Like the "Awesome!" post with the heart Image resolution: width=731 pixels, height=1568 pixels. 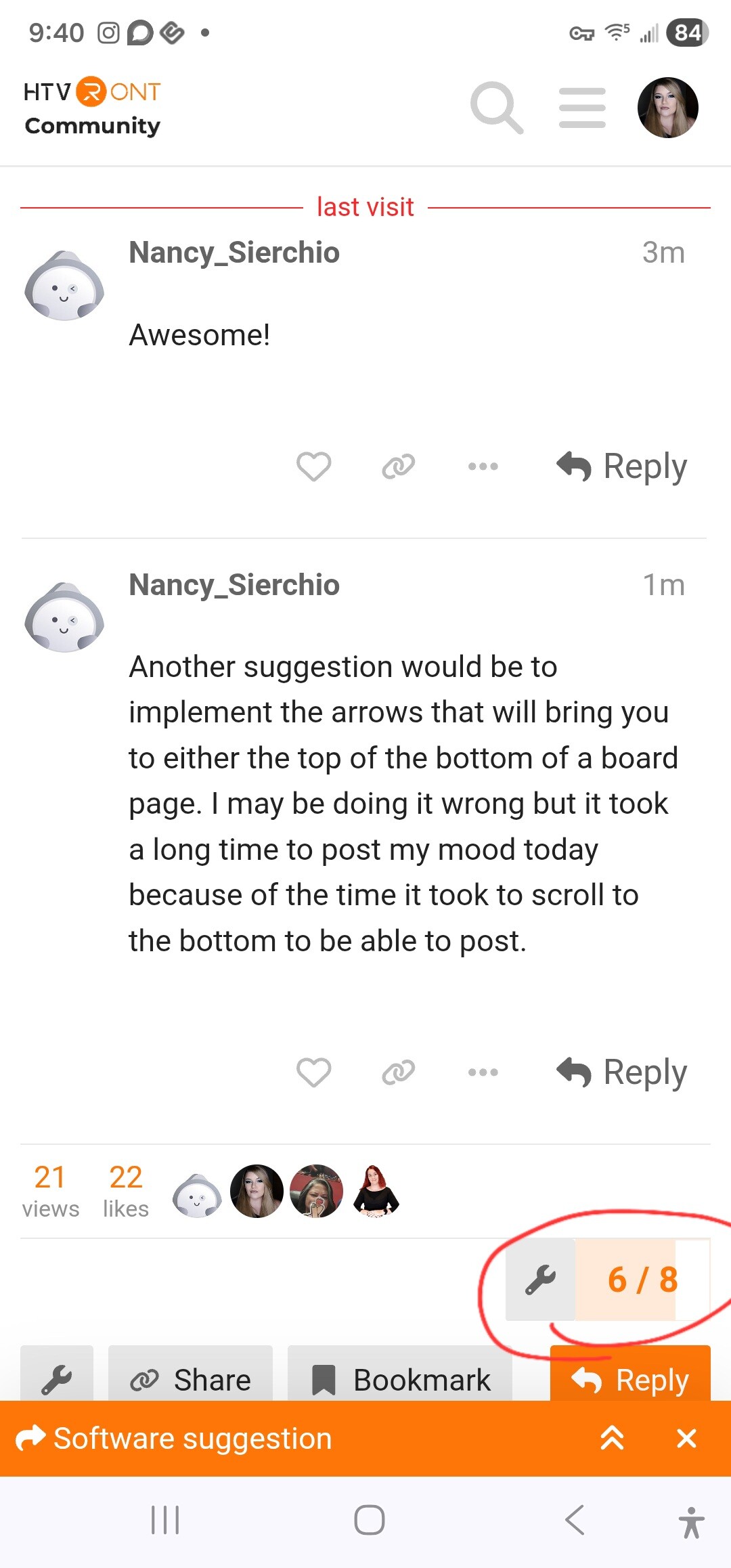314,466
